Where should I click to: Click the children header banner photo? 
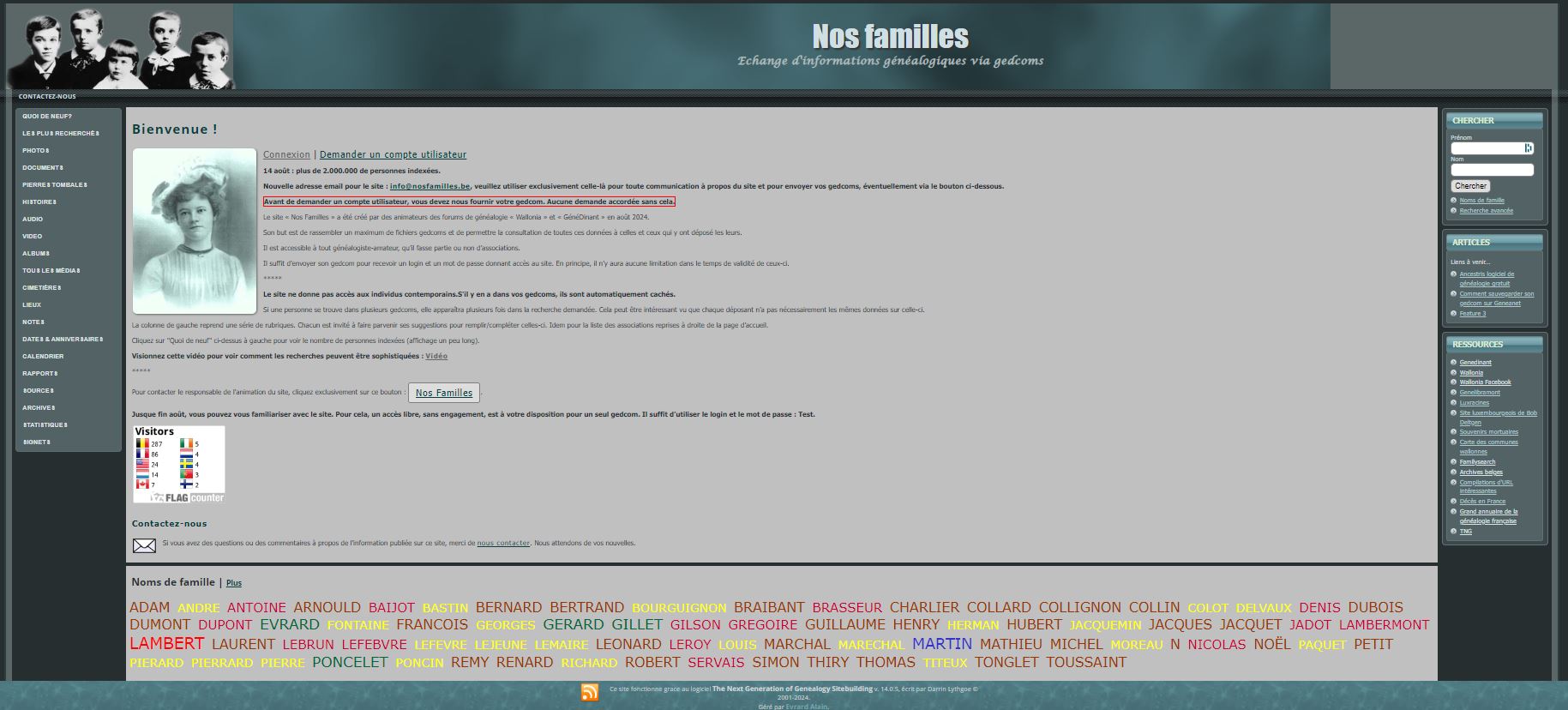pos(120,48)
